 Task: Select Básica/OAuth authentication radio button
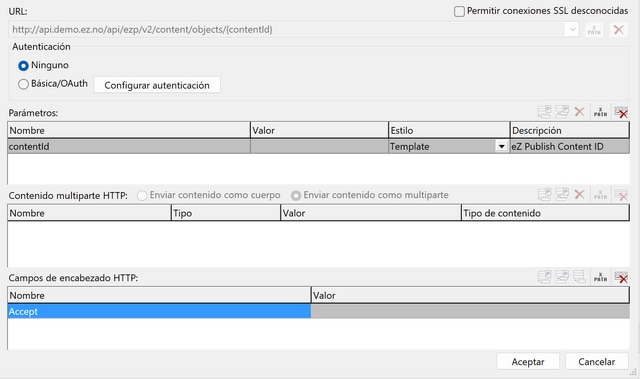(x=23, y=84)
